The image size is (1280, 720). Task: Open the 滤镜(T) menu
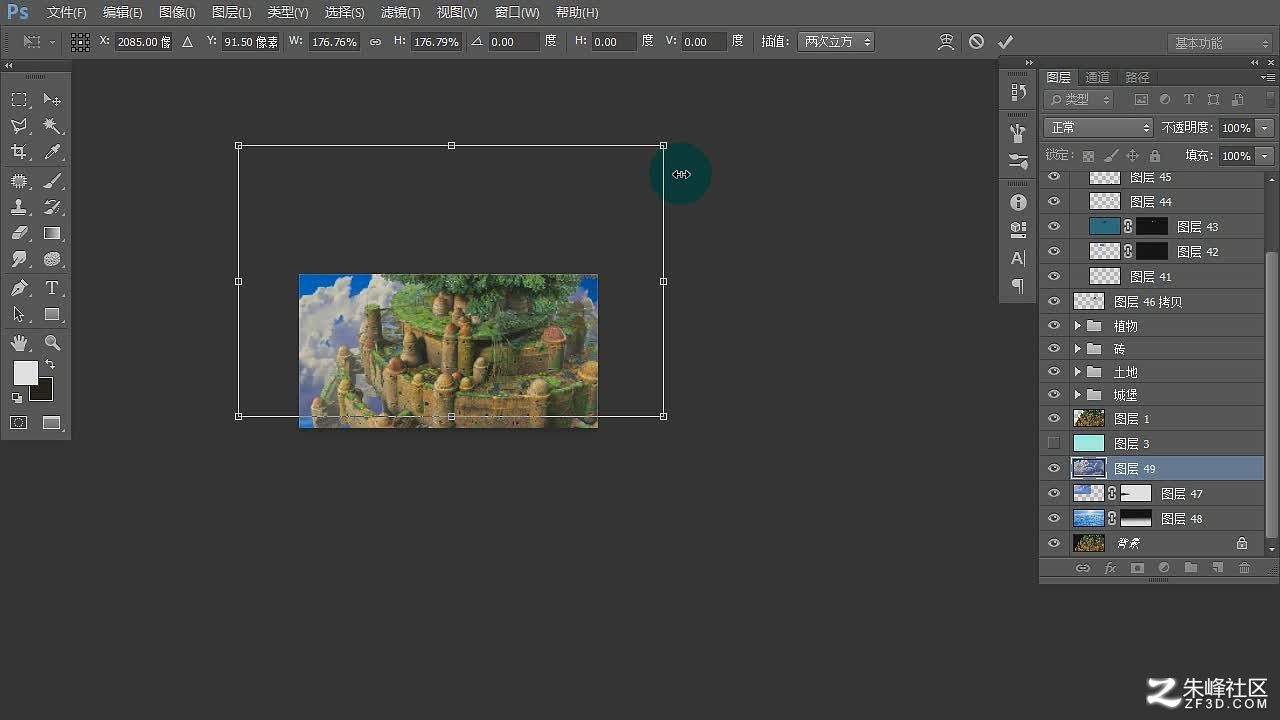(400, 13)
